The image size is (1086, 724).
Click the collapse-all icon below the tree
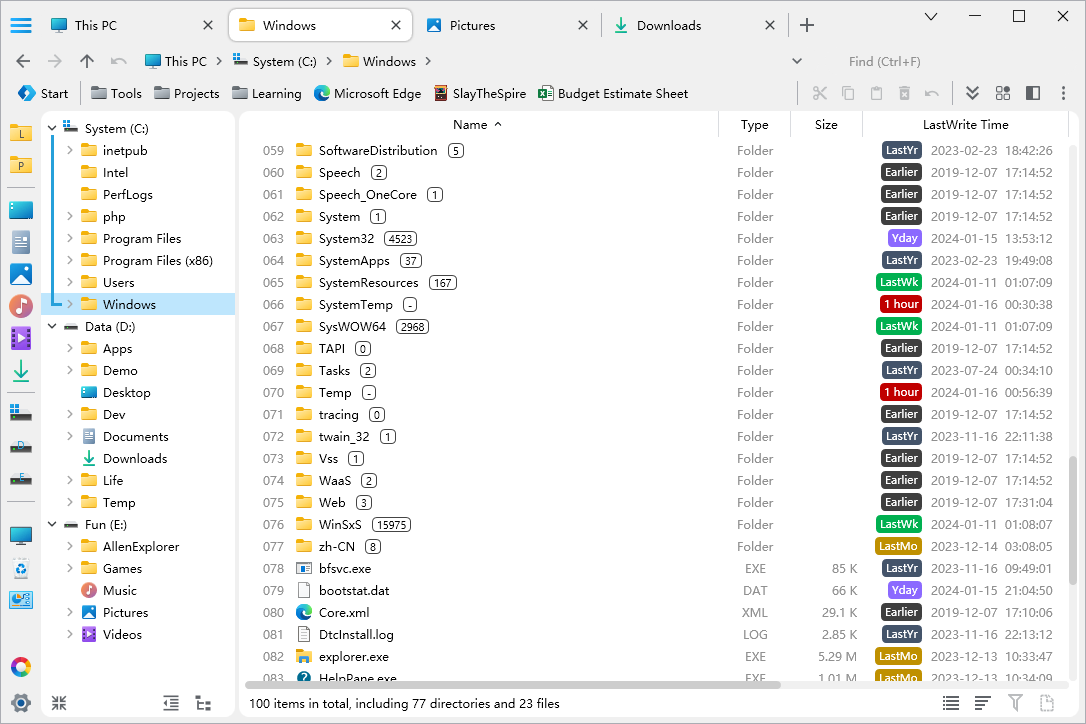coord(59,703)
